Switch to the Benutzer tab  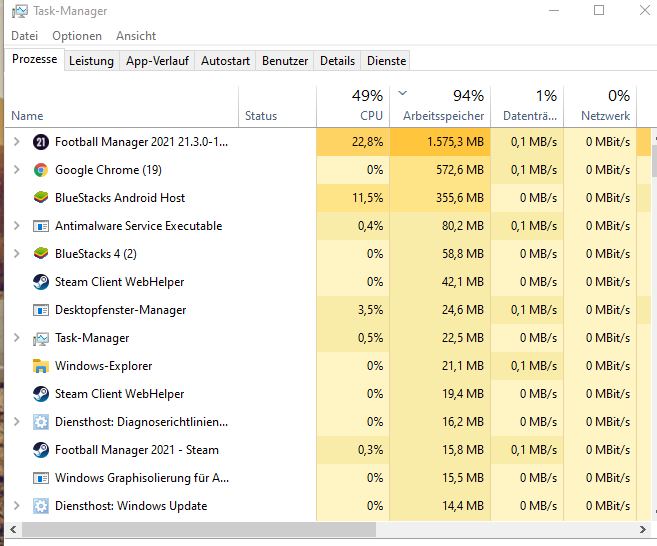tap(285, 61)
